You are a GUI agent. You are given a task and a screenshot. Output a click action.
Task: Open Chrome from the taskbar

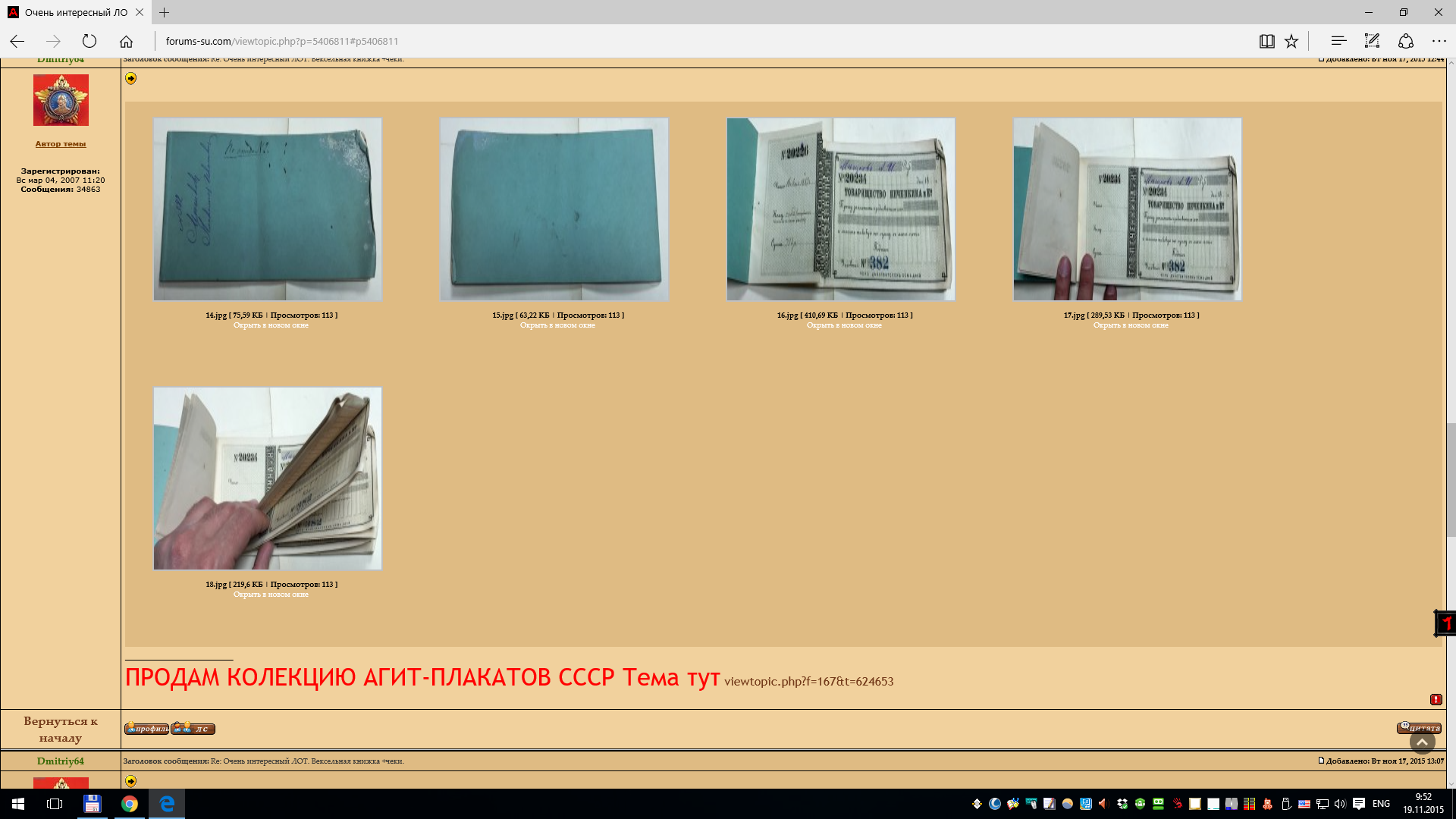(130, 804)
